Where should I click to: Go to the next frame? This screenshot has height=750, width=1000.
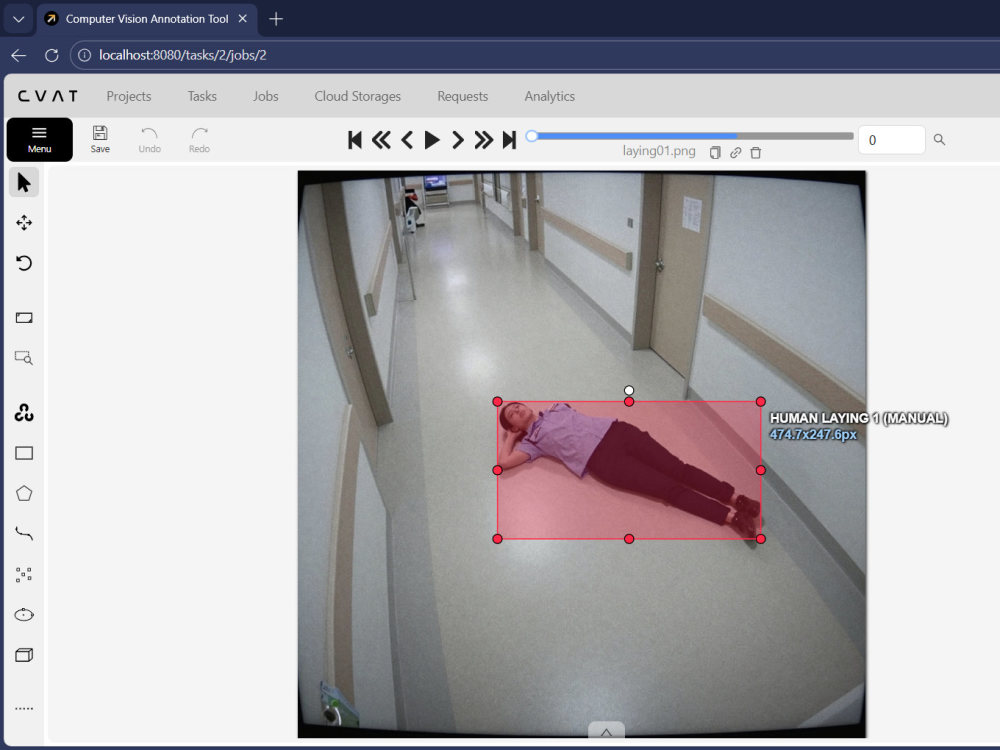(457, 140)
